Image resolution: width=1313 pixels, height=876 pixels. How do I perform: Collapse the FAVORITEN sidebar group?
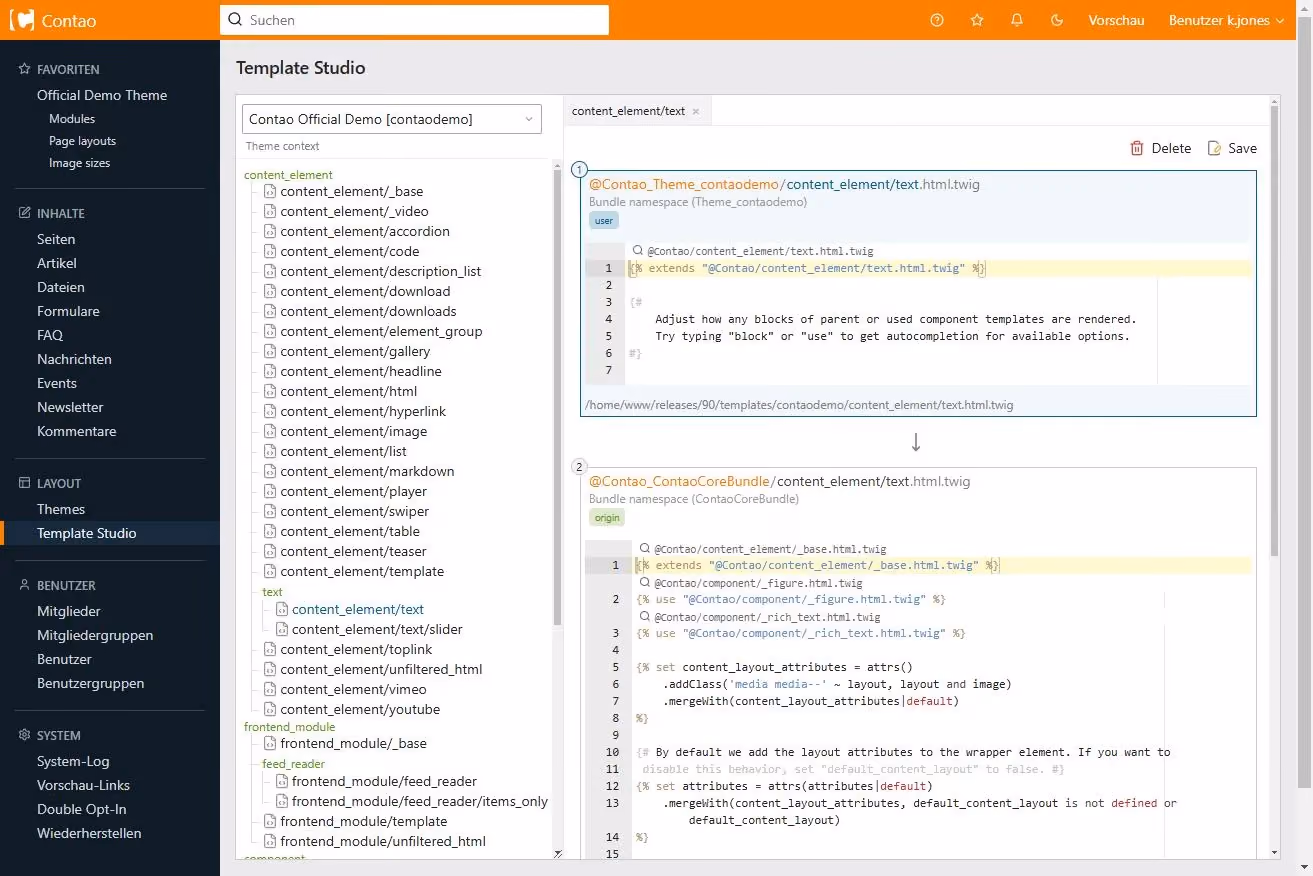tap(68, 70)
